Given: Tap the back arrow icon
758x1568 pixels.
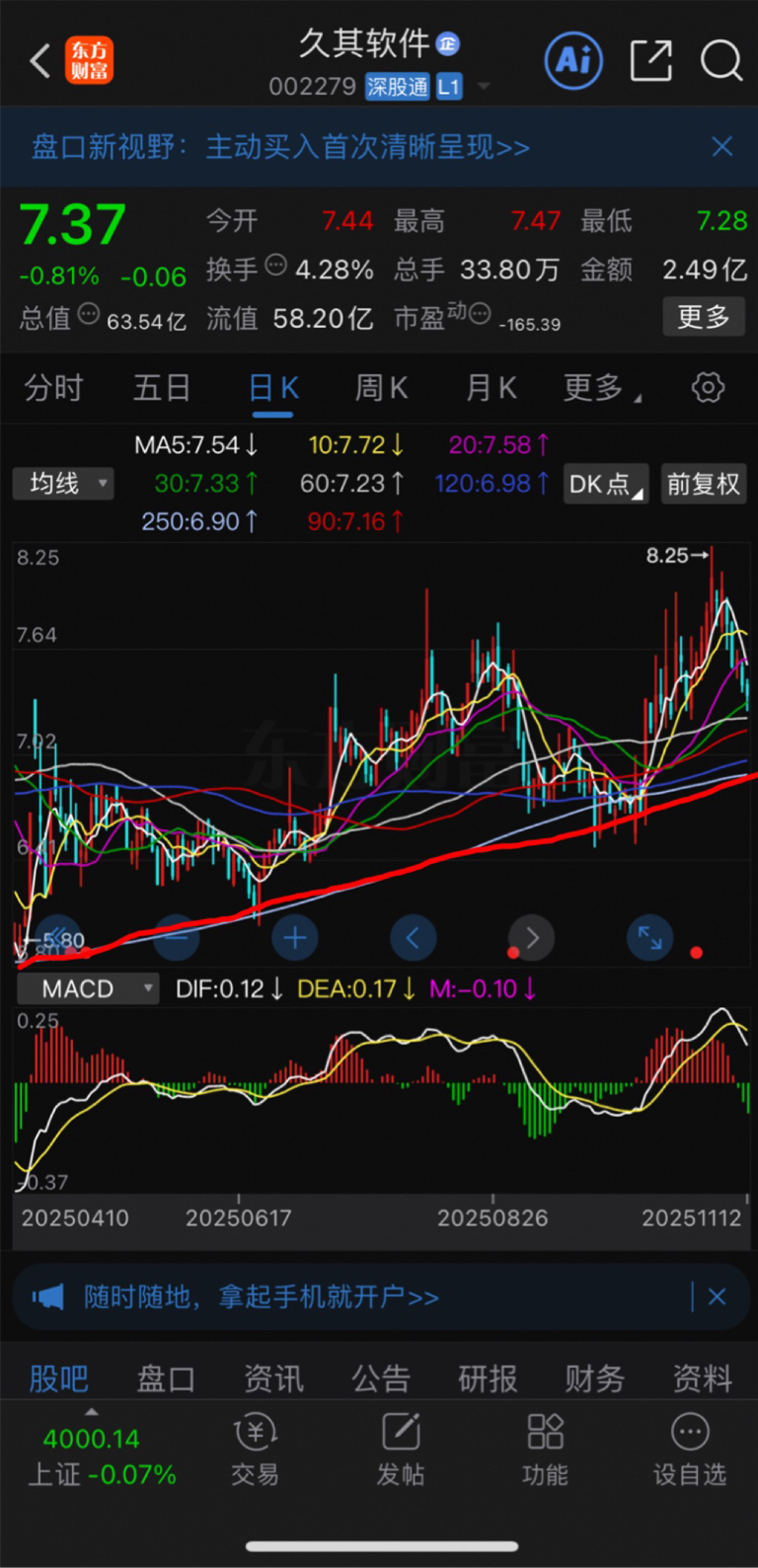Looking at the screenshot, I should pyautogui.click(x=39, y=61).
